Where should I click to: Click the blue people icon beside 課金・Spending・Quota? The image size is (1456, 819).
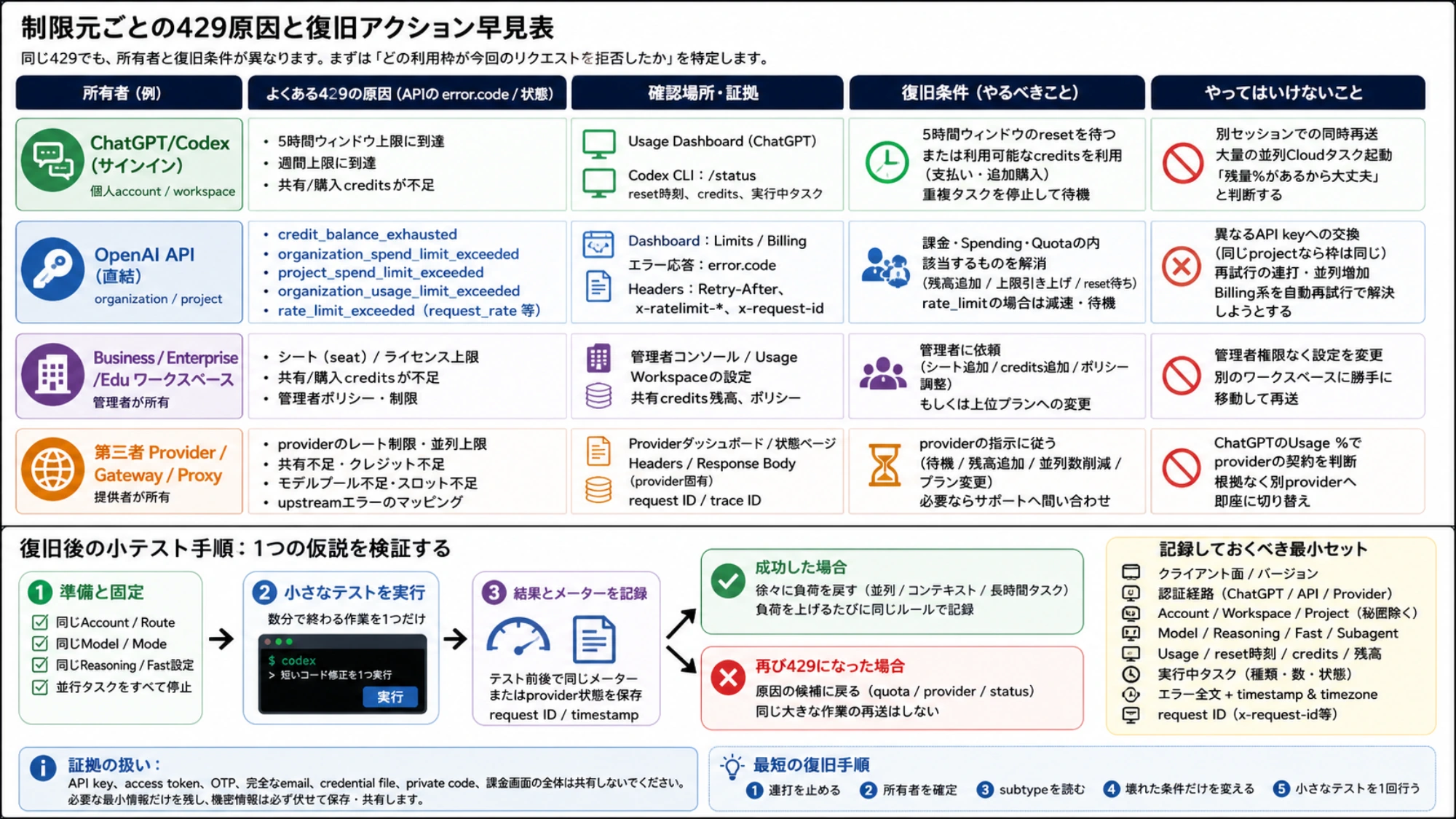pyautogui.click(x=885, y=267)
